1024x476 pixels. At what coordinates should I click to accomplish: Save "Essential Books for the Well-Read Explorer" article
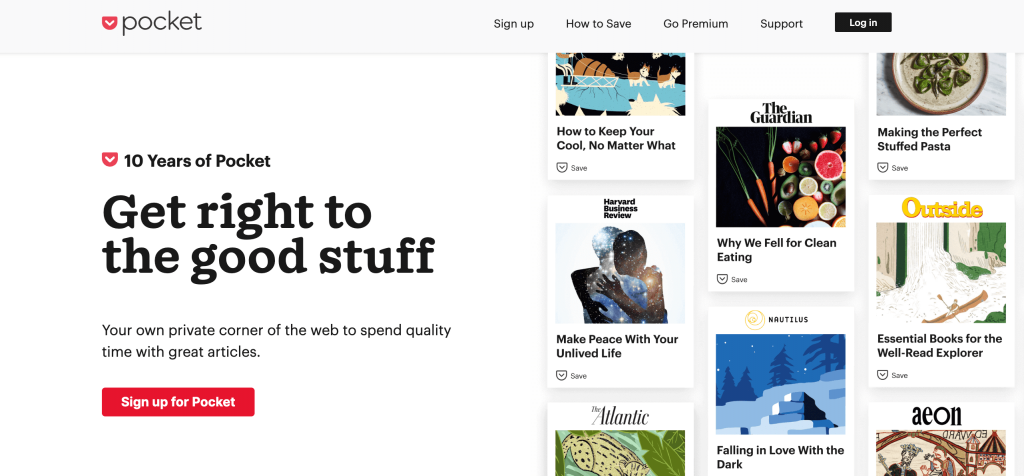892,375
